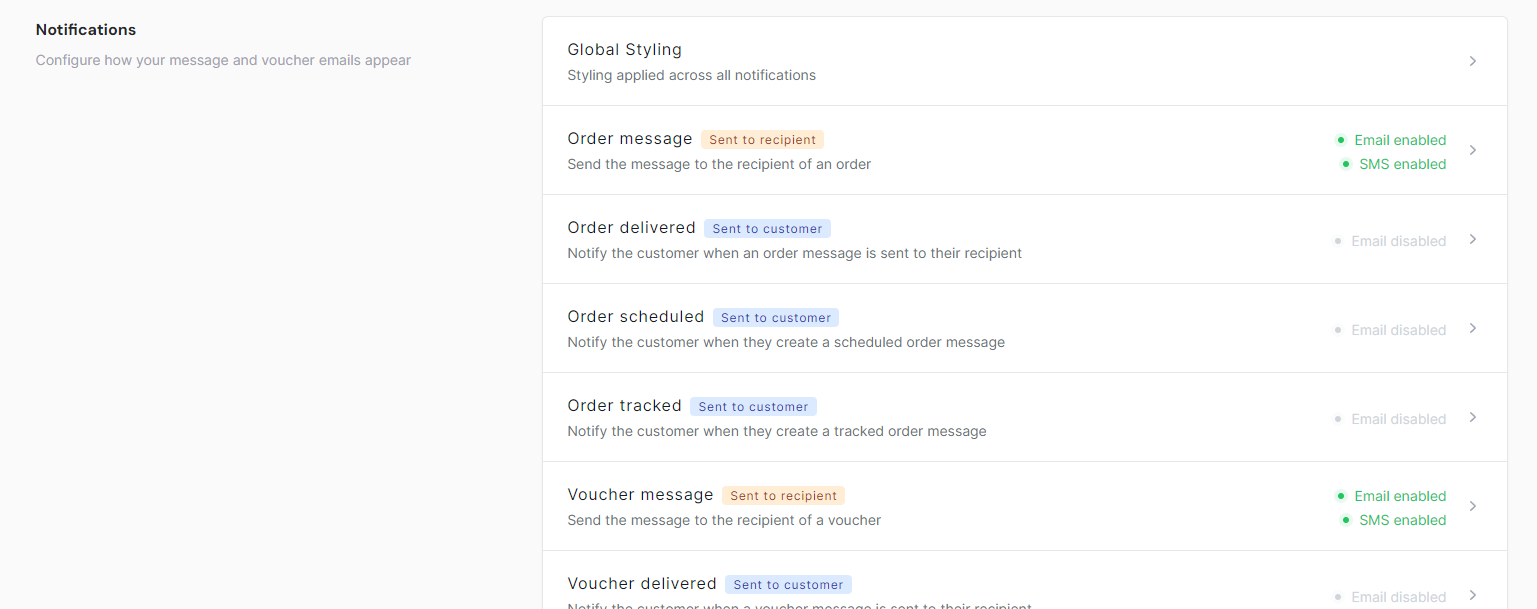
Task: Click chevron beside Voucher delivered
Action: pos(1473,595)
